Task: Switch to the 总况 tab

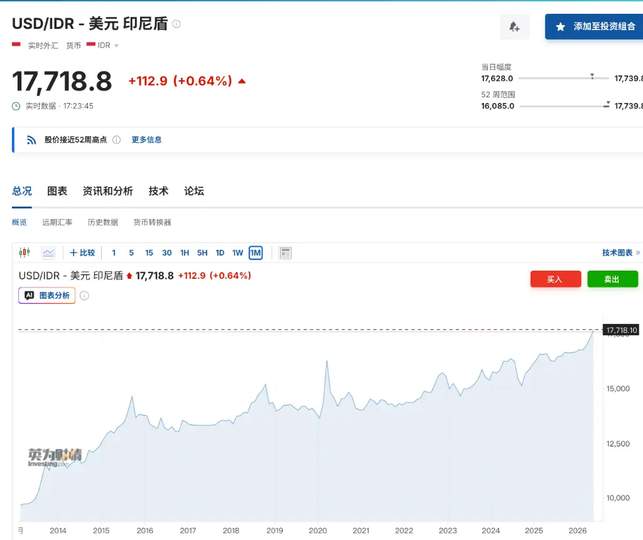Action: pos(22,191)
